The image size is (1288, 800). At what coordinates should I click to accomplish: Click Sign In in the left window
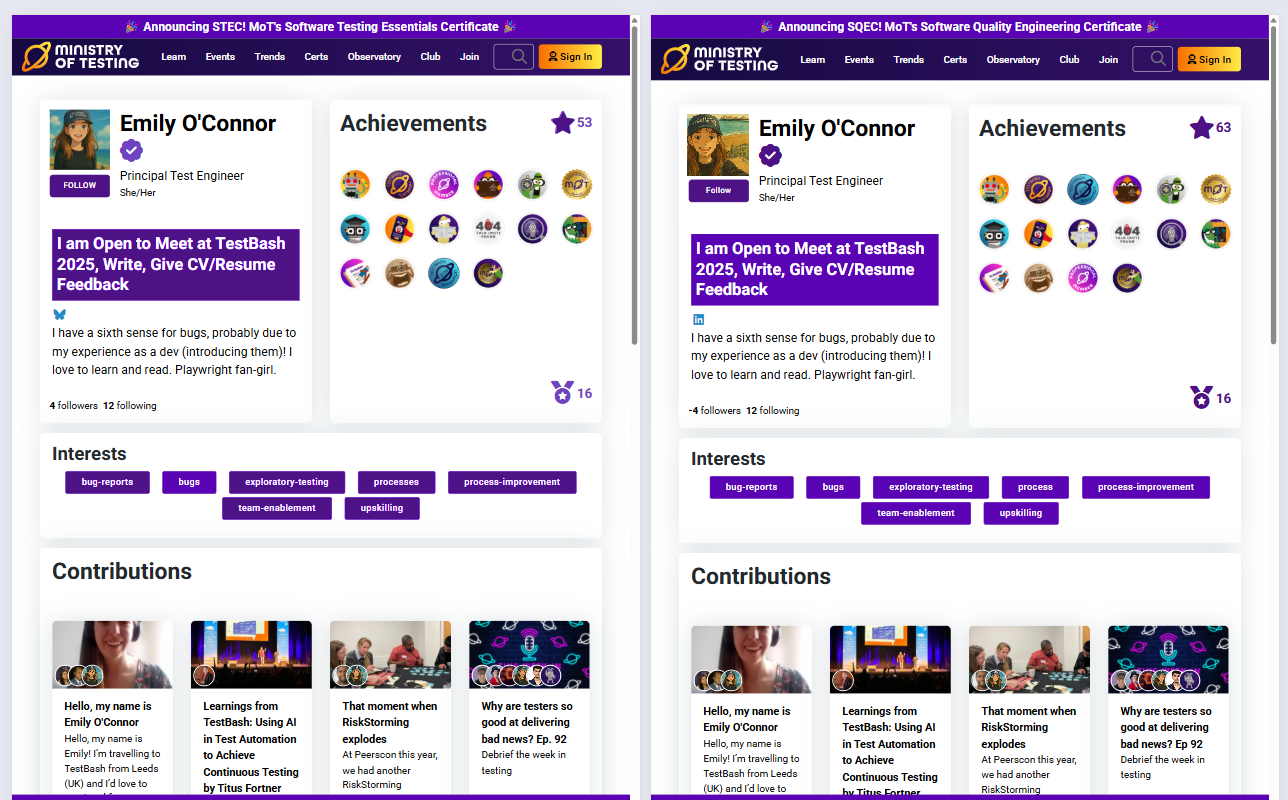pos(570,57)
